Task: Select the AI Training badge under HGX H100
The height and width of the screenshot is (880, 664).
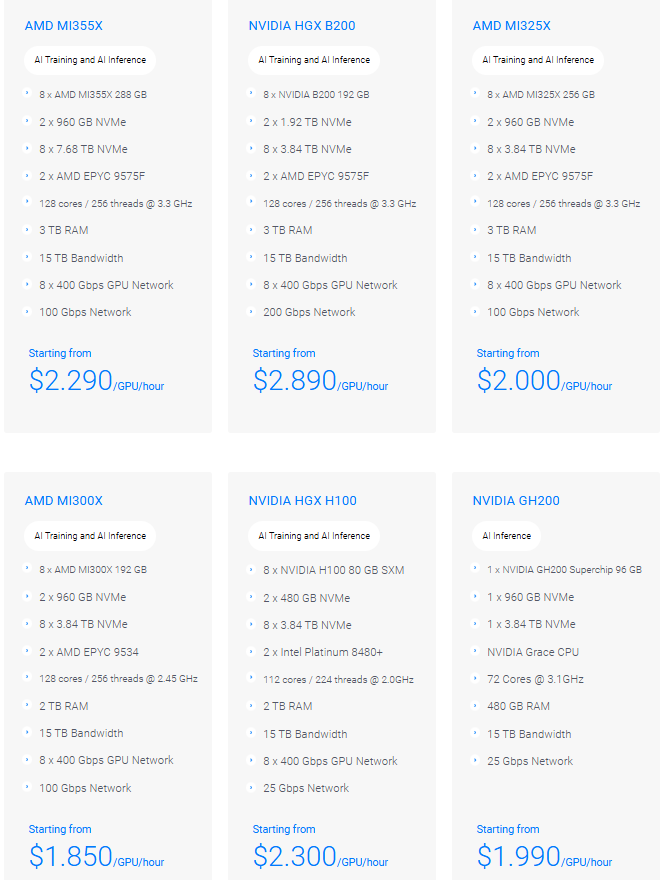Action: click(x=314, y=536)
